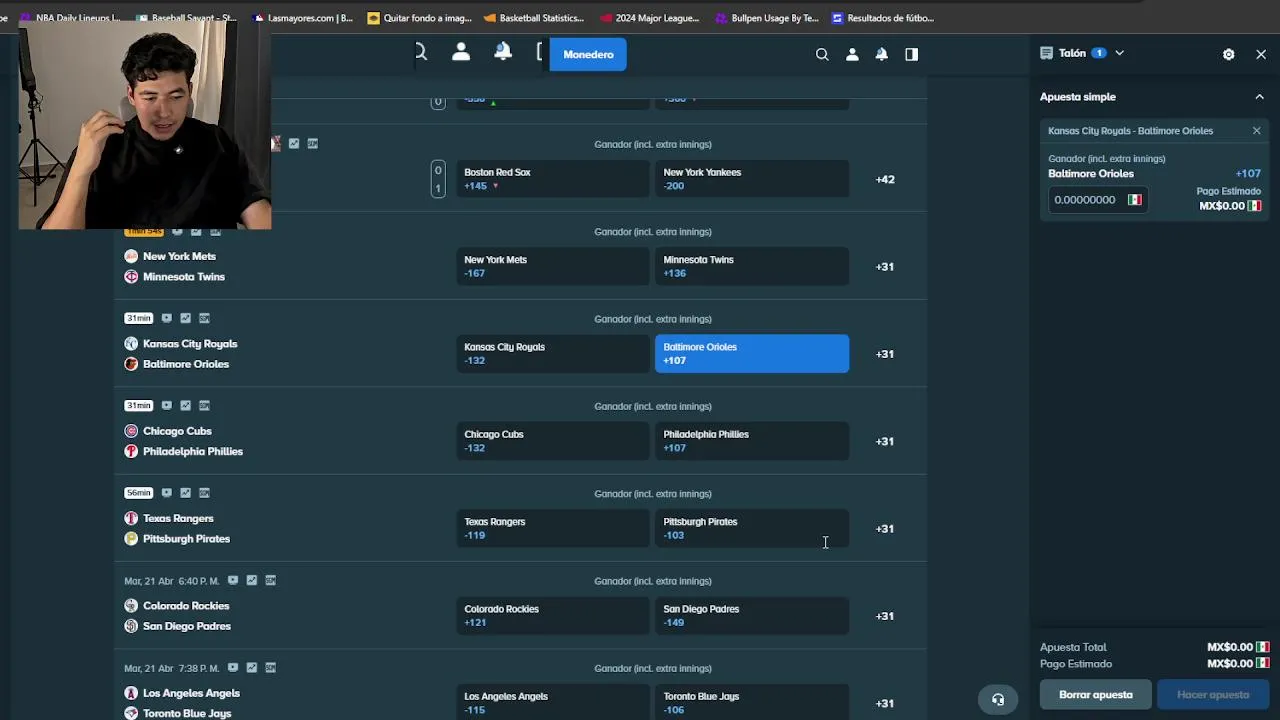Open stream icon for Angels-Blue Jays game
Image resolution: width=1280 pixels, height=720 pixels.
click(233, 667)
